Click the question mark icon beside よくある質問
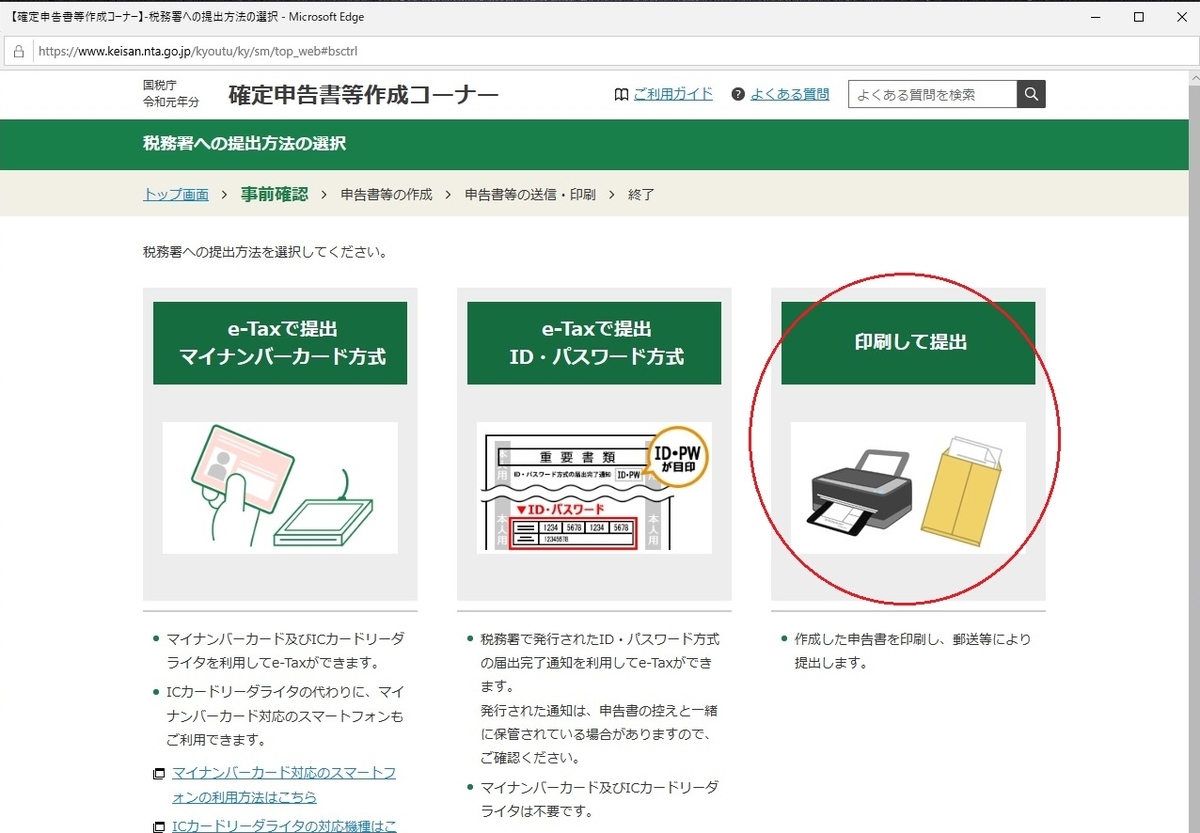Image resolution: width=1200 pixels, height=833 pixels. (x=738, y=94)
